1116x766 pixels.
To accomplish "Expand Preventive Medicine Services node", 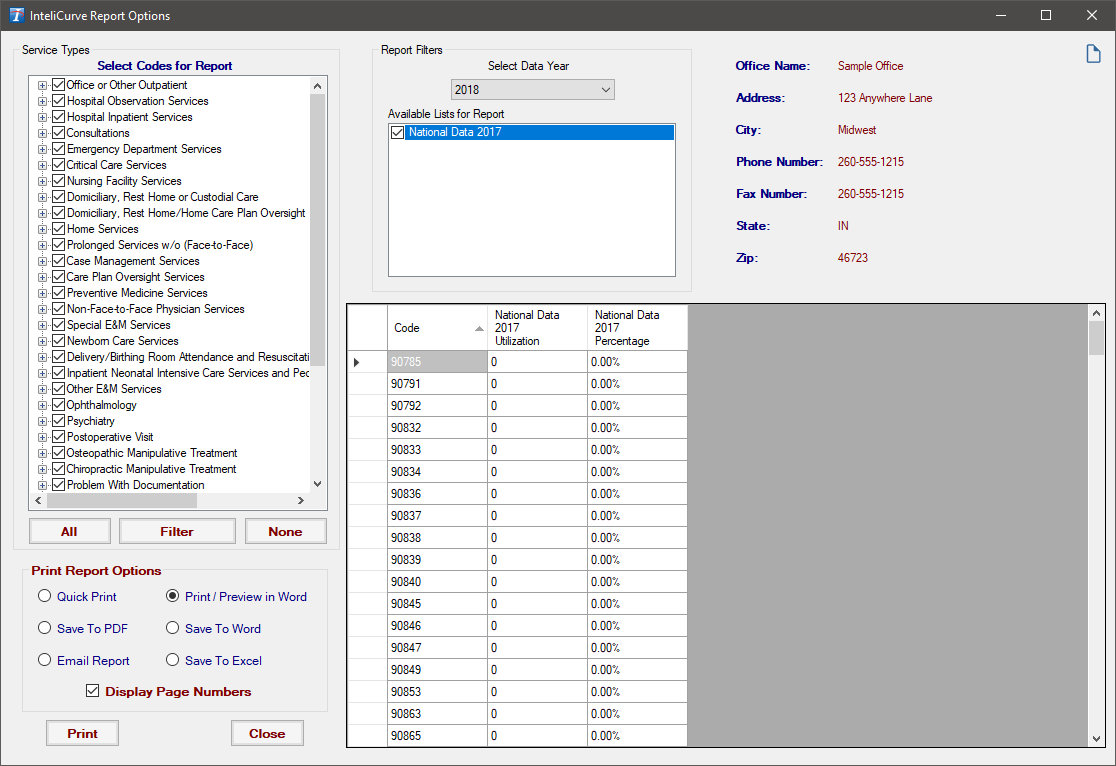I will (x=43, y=293).
